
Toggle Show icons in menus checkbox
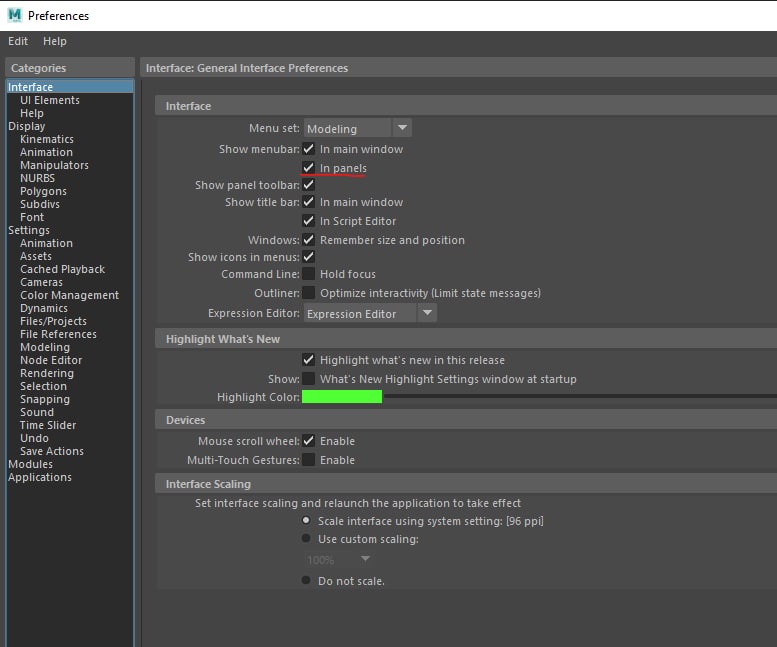(308, 257)
